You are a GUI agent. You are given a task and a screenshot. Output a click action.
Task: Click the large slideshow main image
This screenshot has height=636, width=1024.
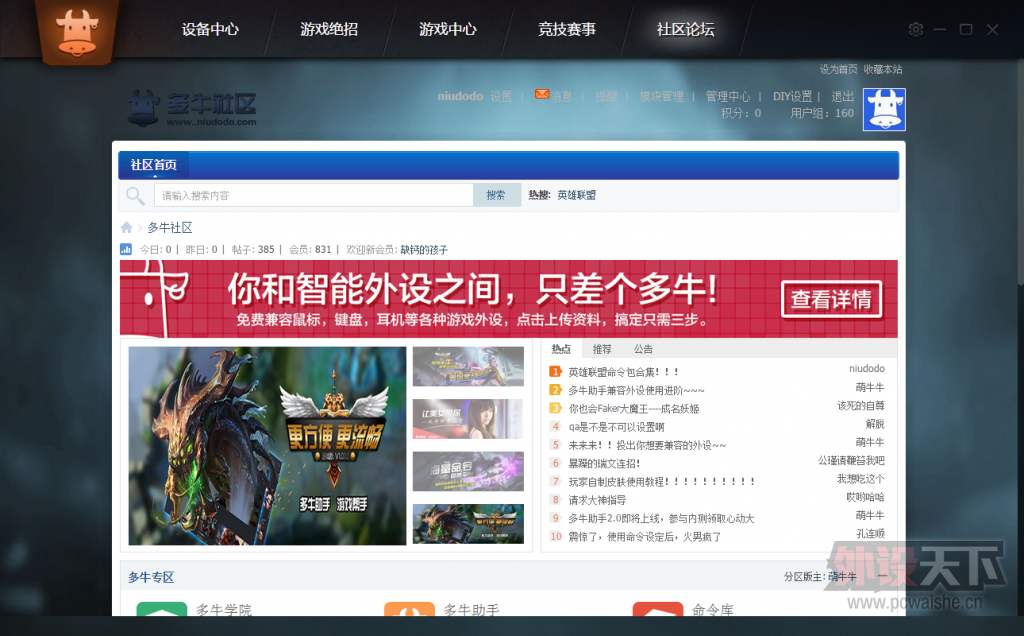(x=267, y=445)
